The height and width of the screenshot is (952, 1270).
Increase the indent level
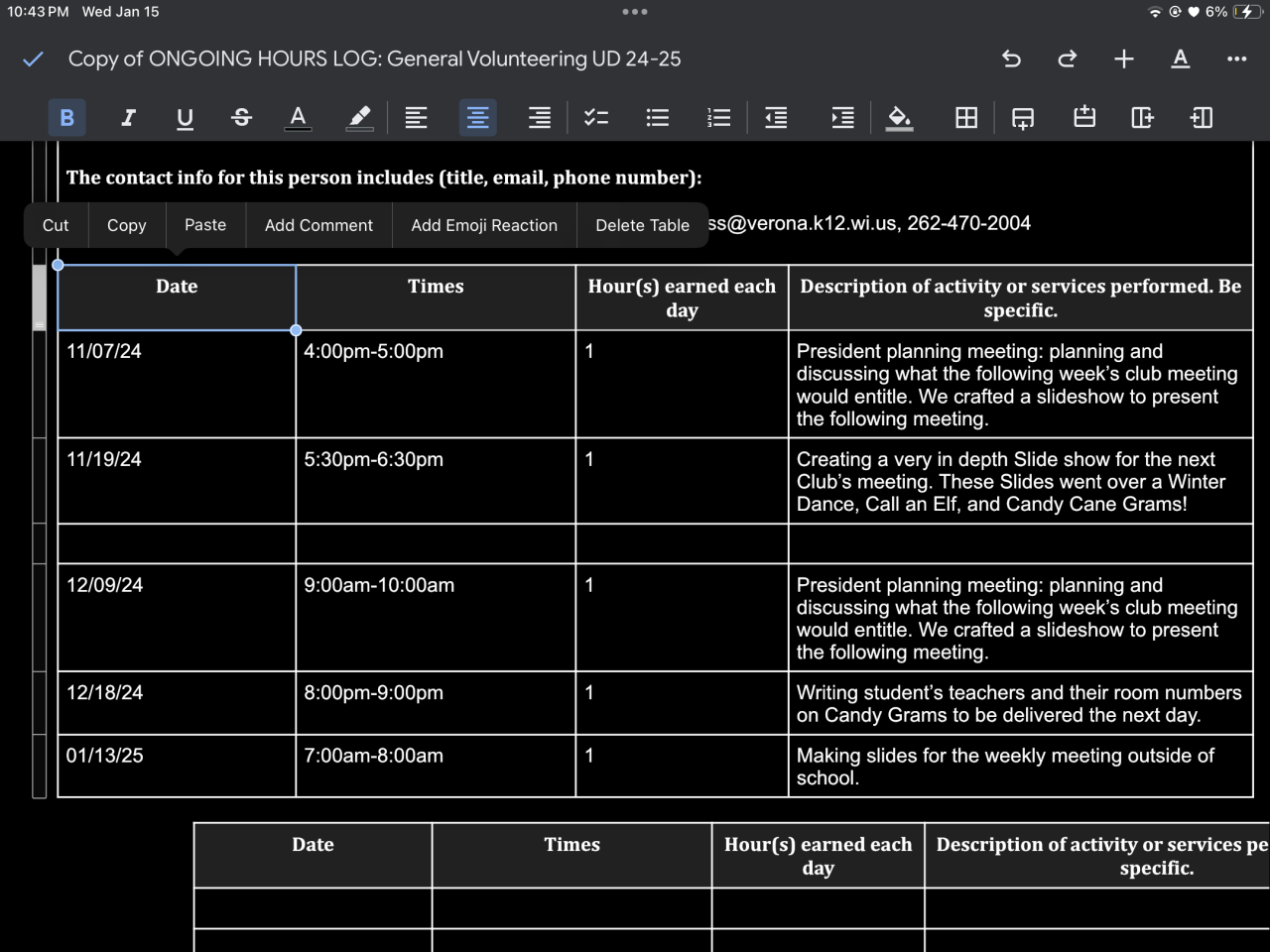[842, 118]
